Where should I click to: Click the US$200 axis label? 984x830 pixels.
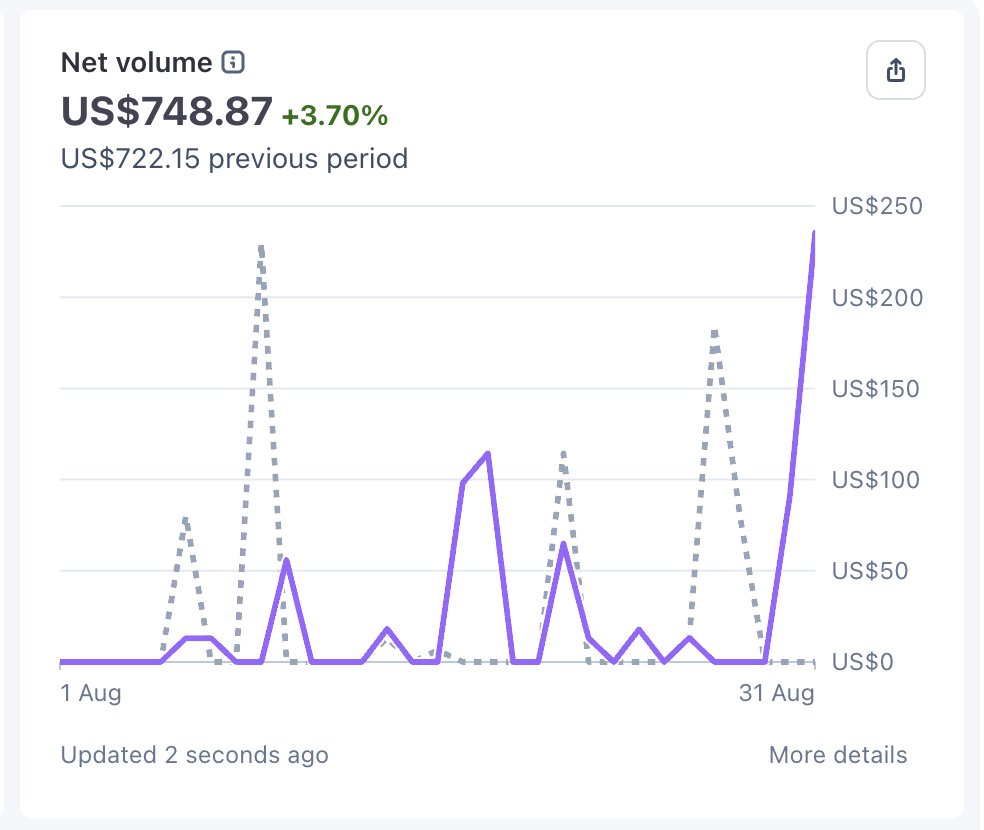point(877,297)
